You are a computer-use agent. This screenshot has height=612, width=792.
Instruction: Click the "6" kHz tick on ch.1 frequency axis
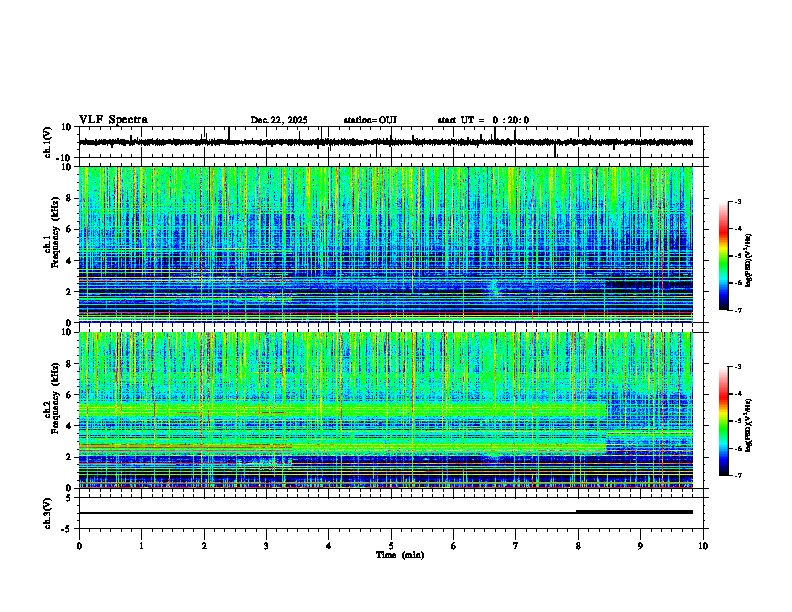(x=69, y=229)
